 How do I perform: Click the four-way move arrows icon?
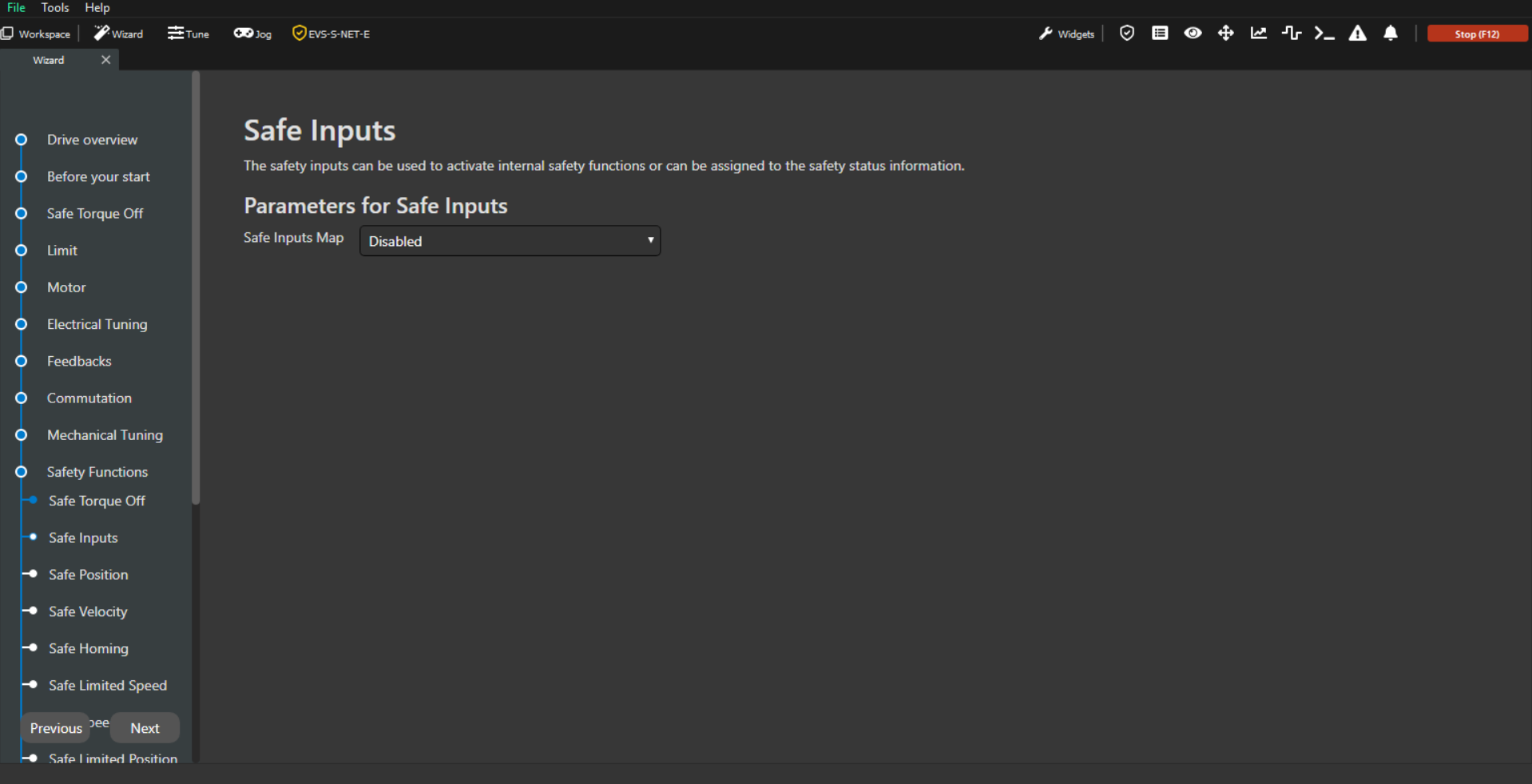(1225, 34)
